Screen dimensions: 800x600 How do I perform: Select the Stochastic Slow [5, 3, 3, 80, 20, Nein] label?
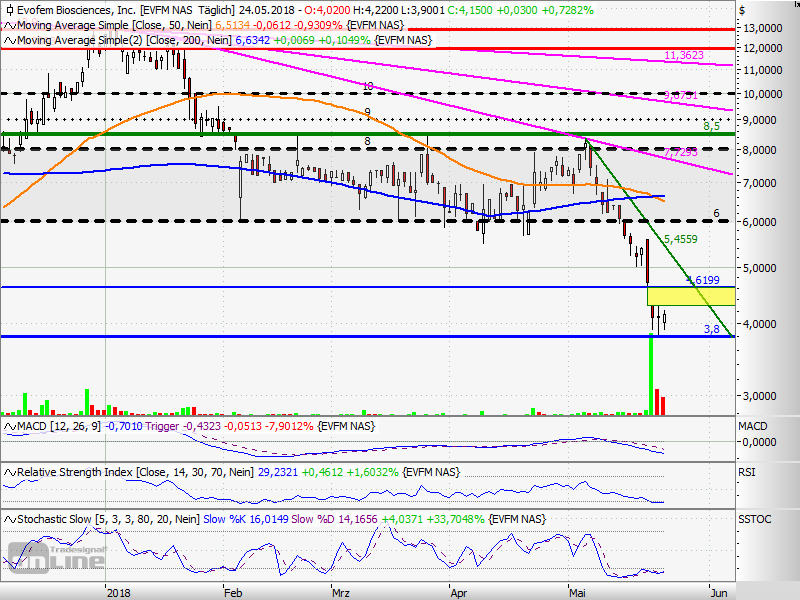pos(108,519)
